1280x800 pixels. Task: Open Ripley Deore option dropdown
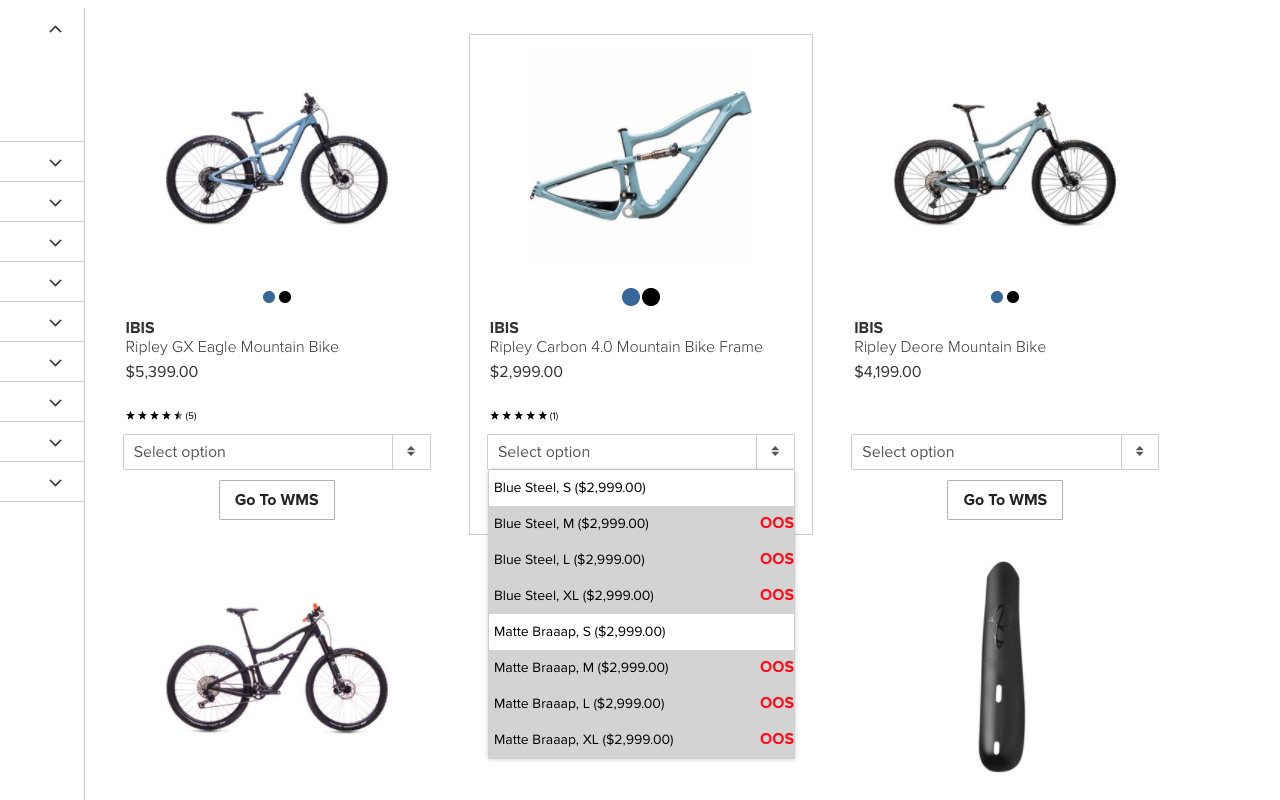tap(1005, 452)
